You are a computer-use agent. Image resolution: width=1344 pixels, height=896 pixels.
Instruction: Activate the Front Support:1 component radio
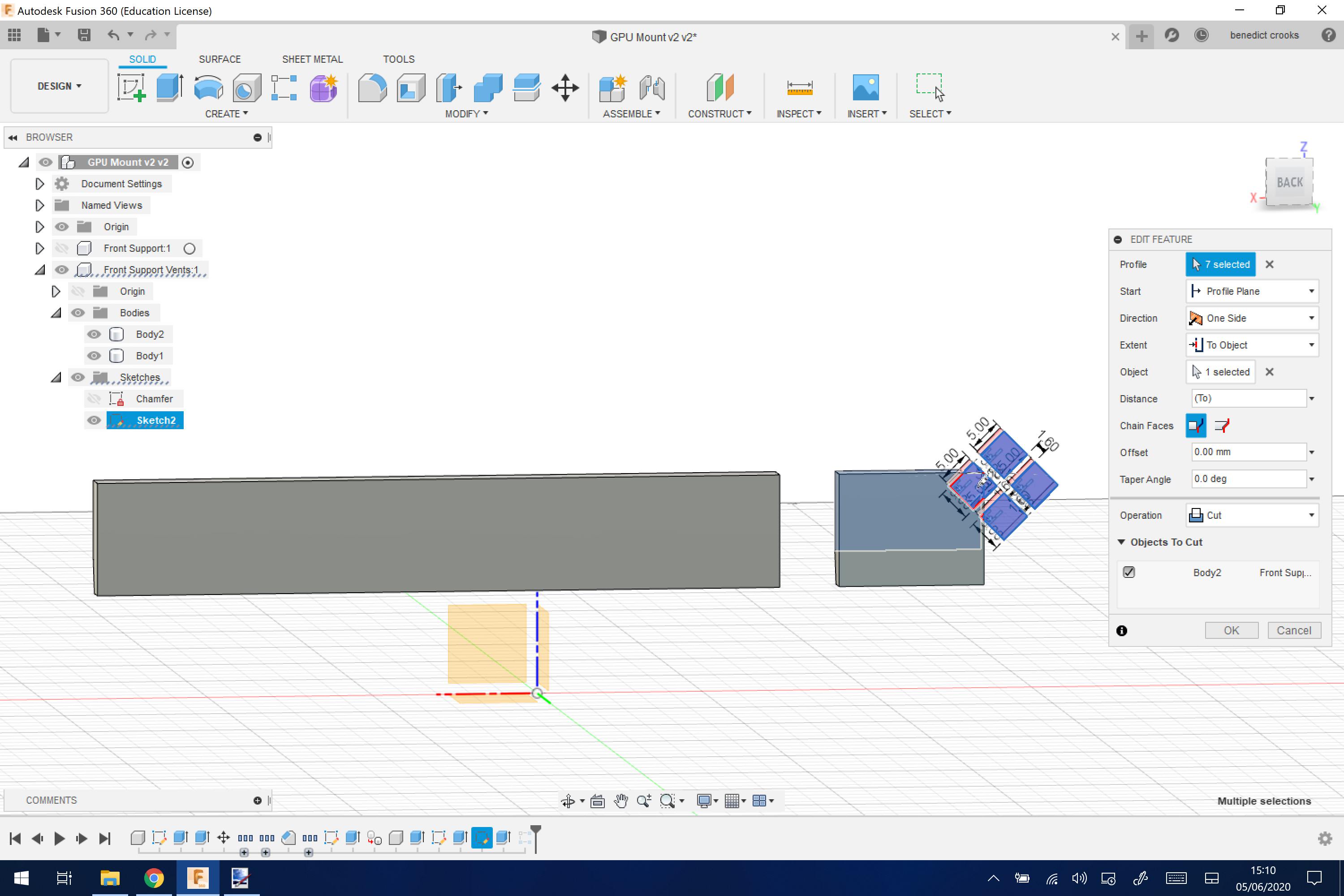(x=190, y=249)
